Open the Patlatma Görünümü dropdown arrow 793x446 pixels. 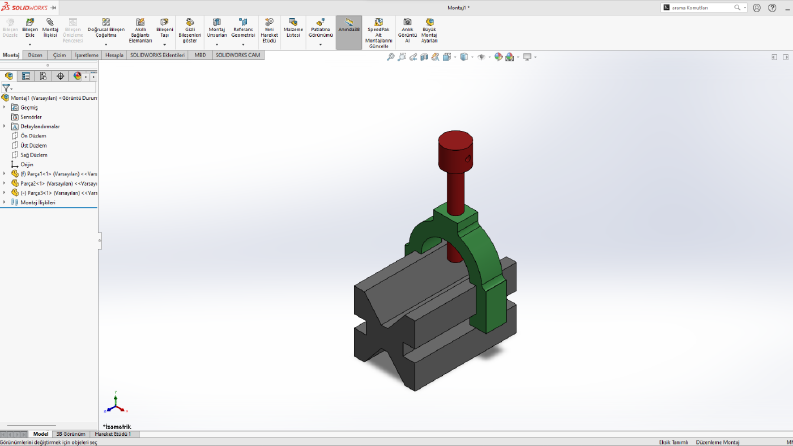[x=321, y=45]
